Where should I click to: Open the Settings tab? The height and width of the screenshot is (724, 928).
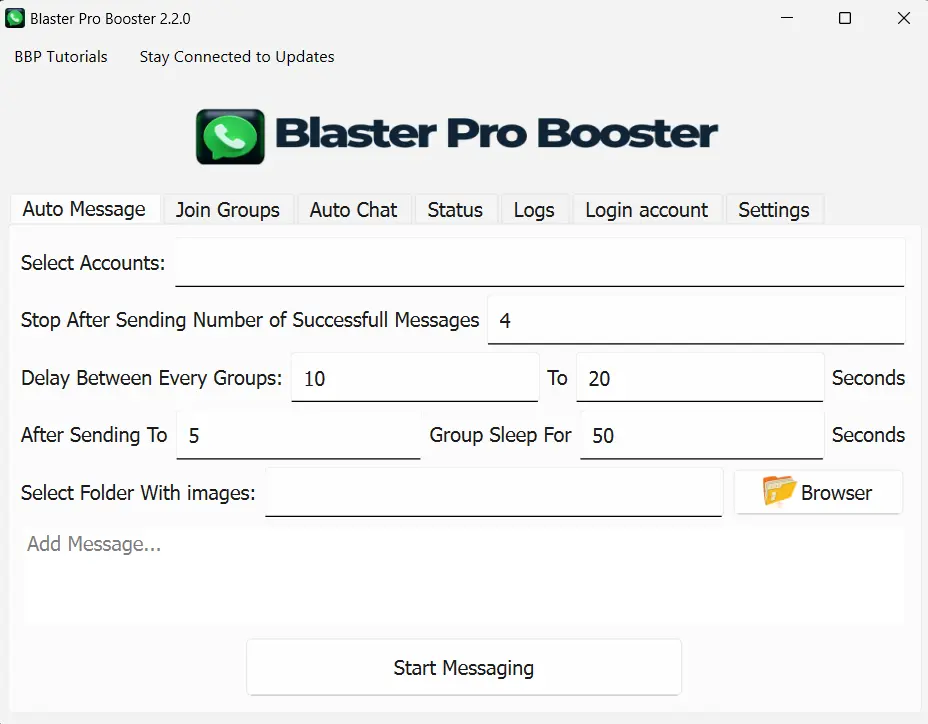(x=773, y=210)
